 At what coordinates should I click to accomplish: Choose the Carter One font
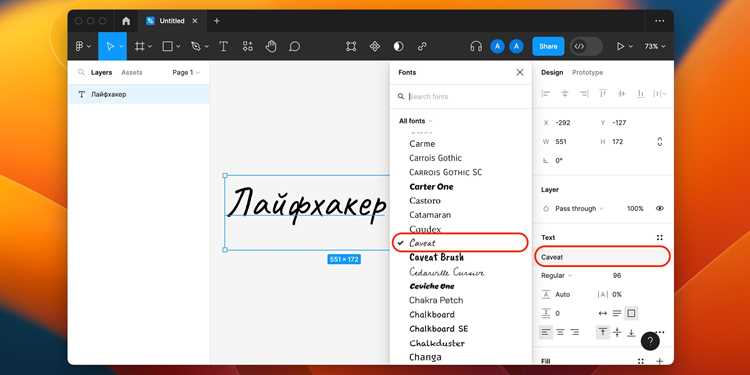coord(431,187)
